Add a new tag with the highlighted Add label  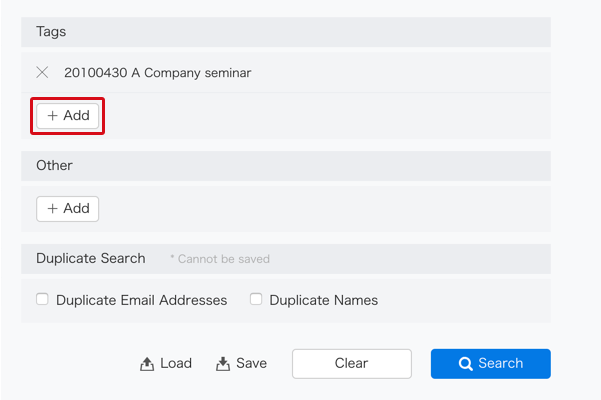(76, 115)
